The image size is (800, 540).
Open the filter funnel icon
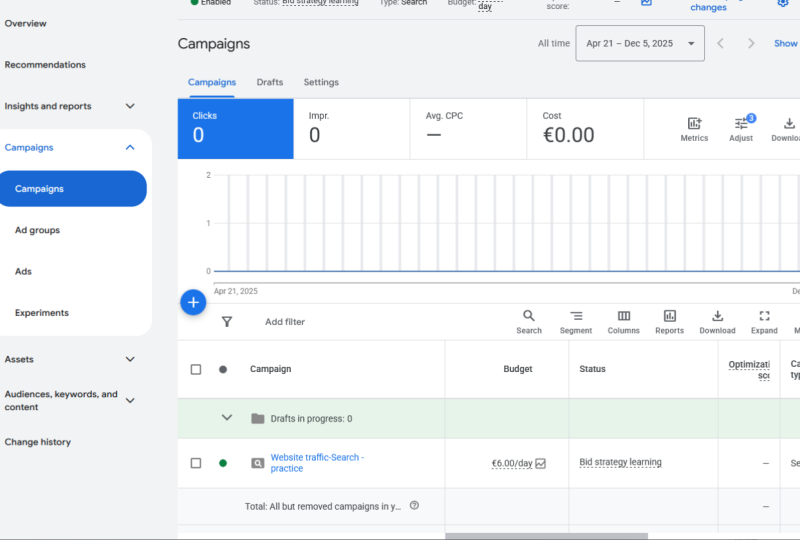(227, 322)
